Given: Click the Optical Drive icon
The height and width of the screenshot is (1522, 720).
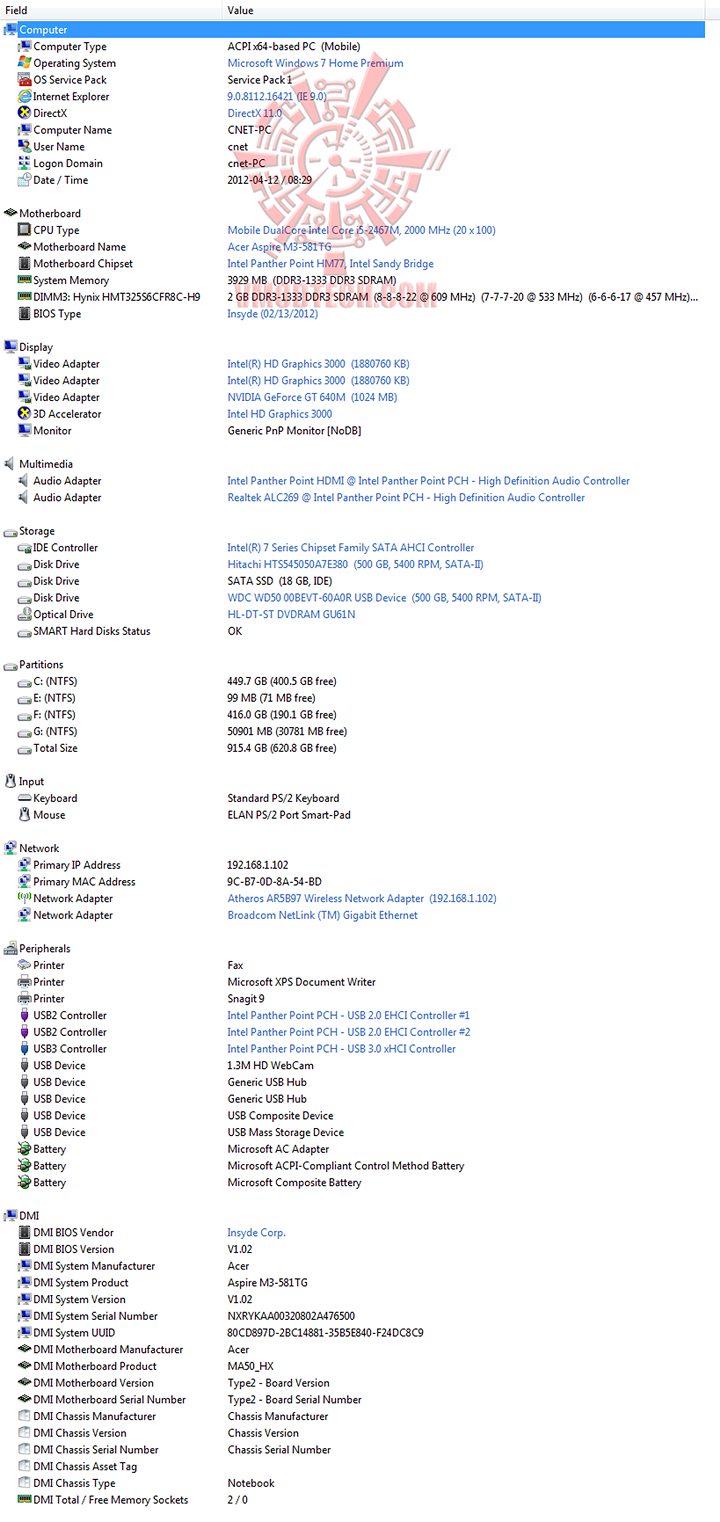Looking at the screenshot, I should pyautogui.click(x=25, y=614).
